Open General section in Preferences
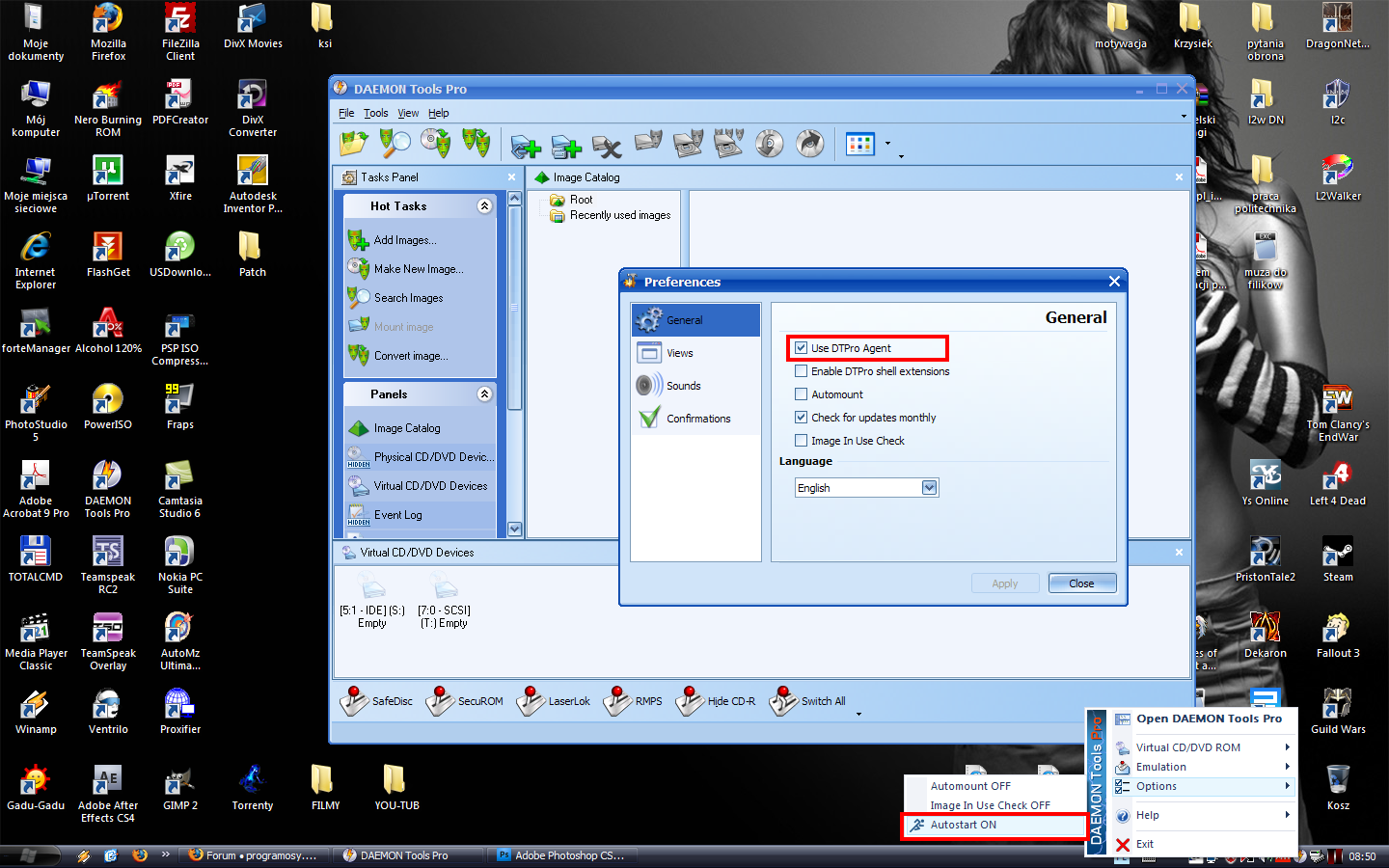 point(695,320)
